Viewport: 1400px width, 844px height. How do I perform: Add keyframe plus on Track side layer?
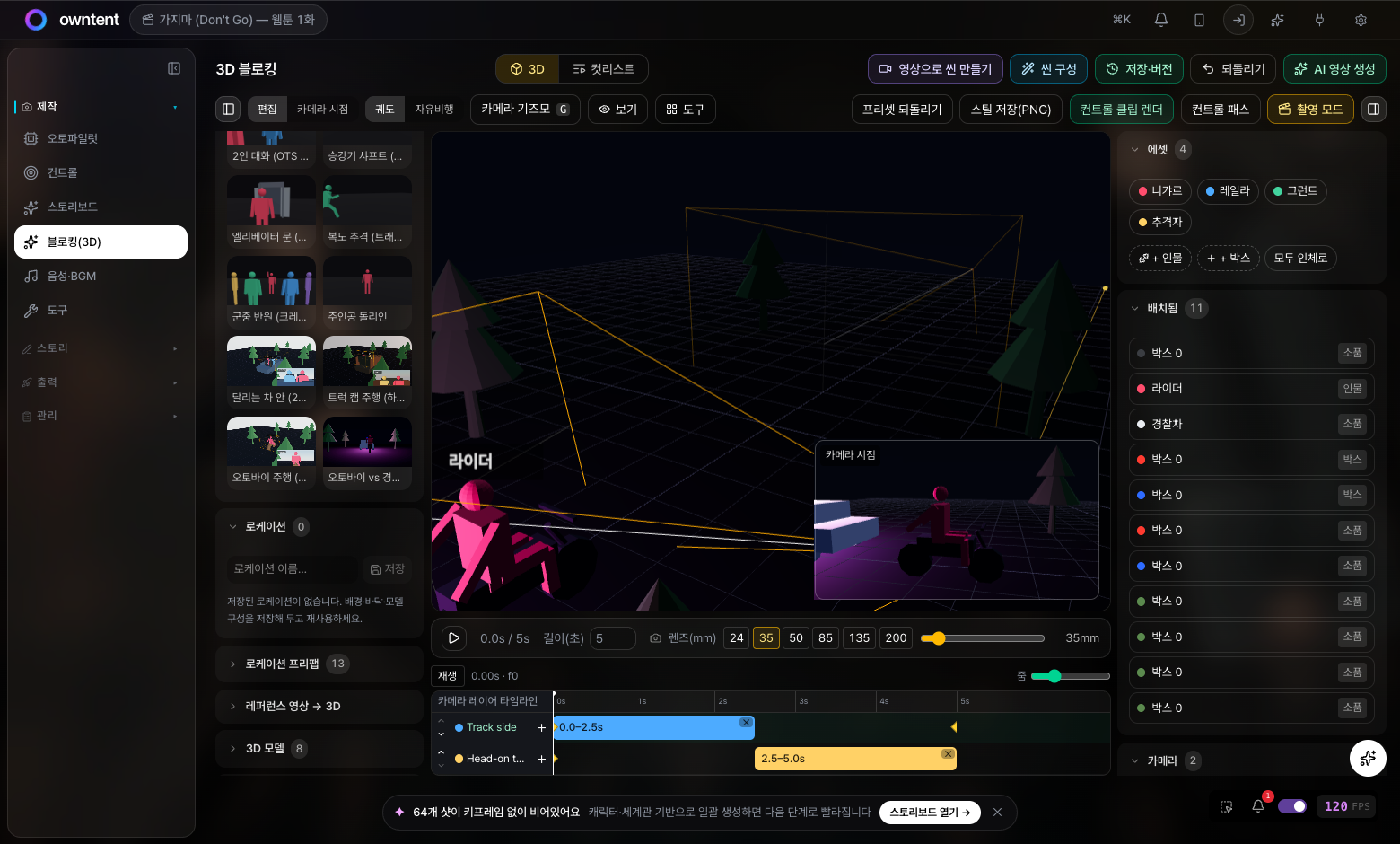[541, 727]
